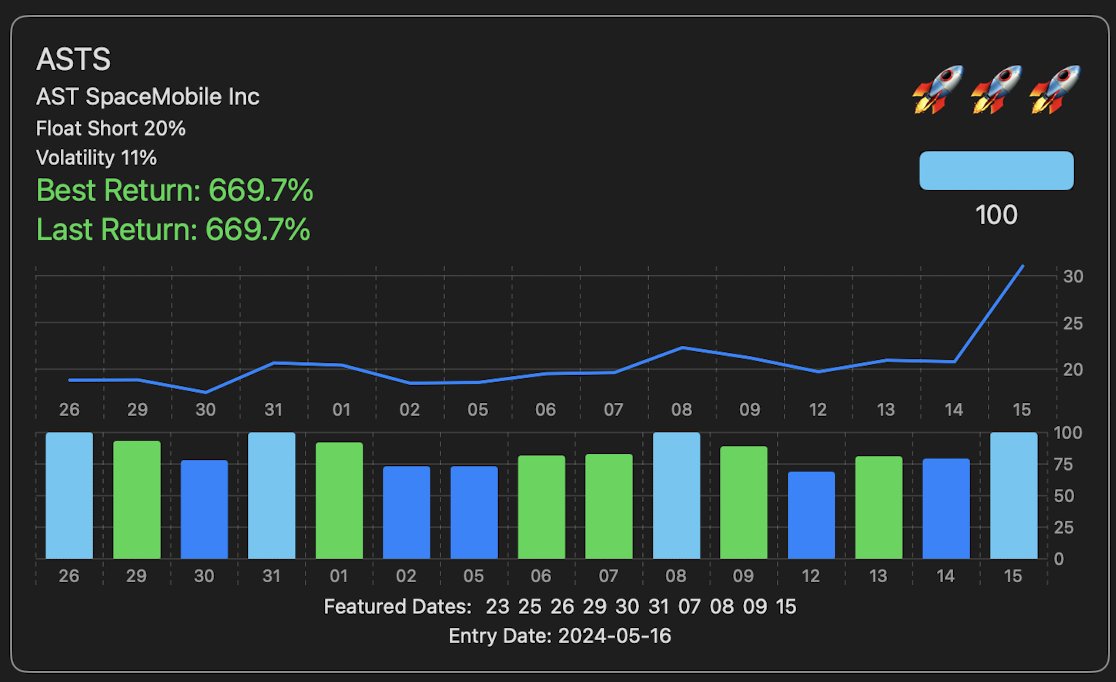Click the dark blue bar for date 12

point(811,515)
